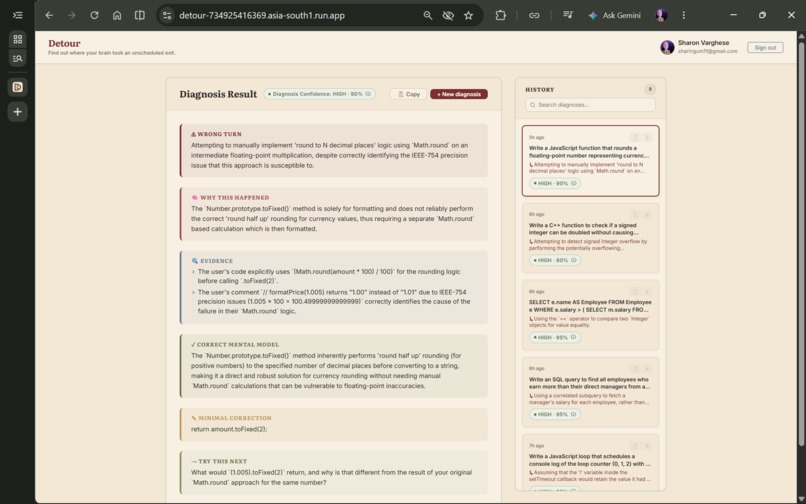The image size is (806, 504).
Task: Click the brain icon beside Why This Happened
Action: [195, 197]
